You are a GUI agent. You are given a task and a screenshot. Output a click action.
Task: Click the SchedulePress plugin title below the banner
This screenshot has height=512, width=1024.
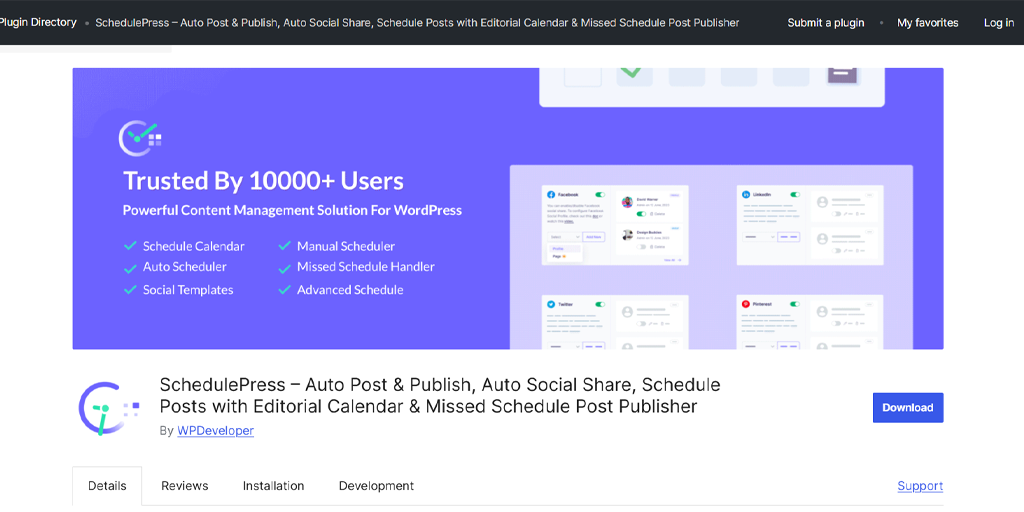tap(440, 395)
